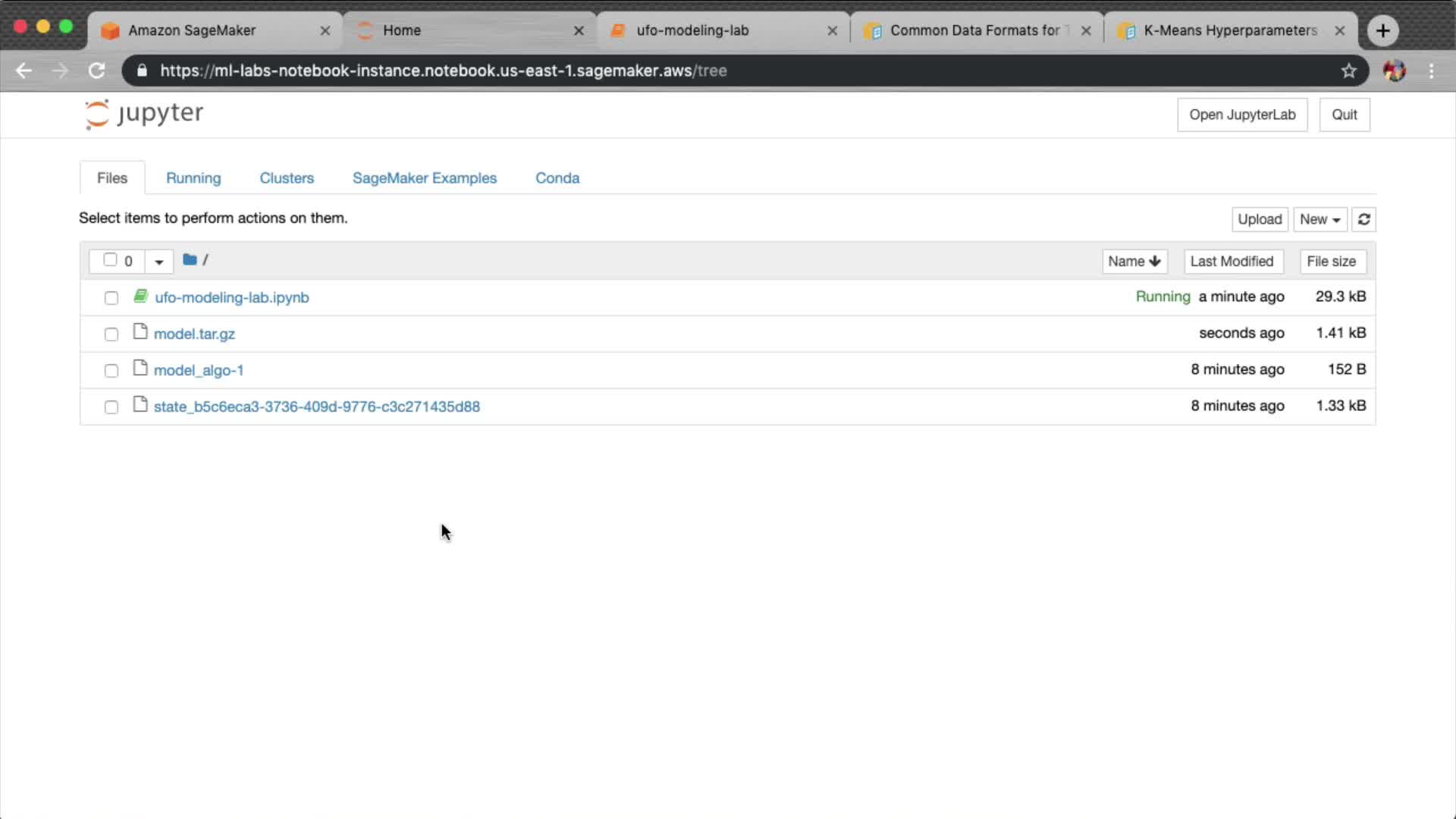1456x819 pixels.
Task: Click the browser back arrow
Action: (x=24, y=71)
